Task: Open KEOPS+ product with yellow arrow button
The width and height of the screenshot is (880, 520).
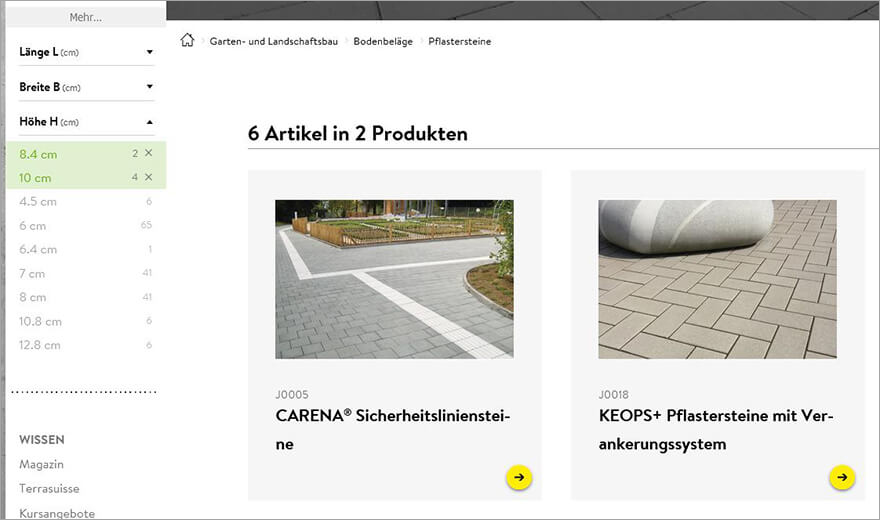Action: [x=842, y=477]
